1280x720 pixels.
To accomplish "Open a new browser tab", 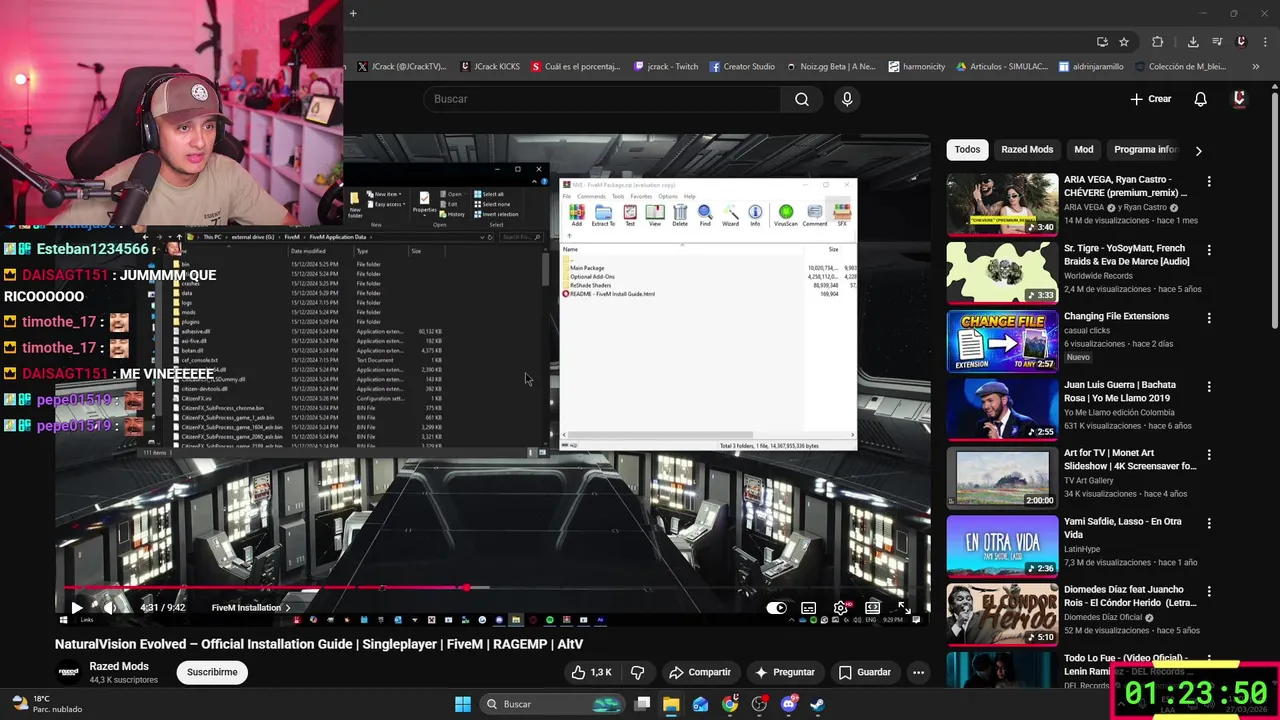I will [353, 13].
